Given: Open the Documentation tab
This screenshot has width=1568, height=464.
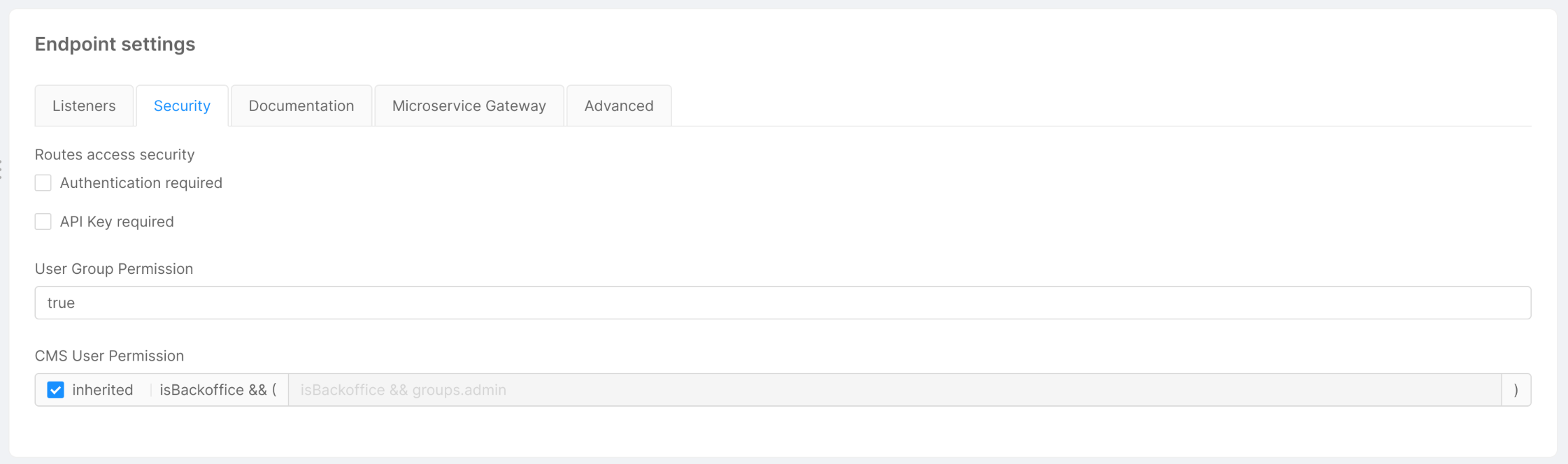Looking at the screenshot, I should point(301,106).
